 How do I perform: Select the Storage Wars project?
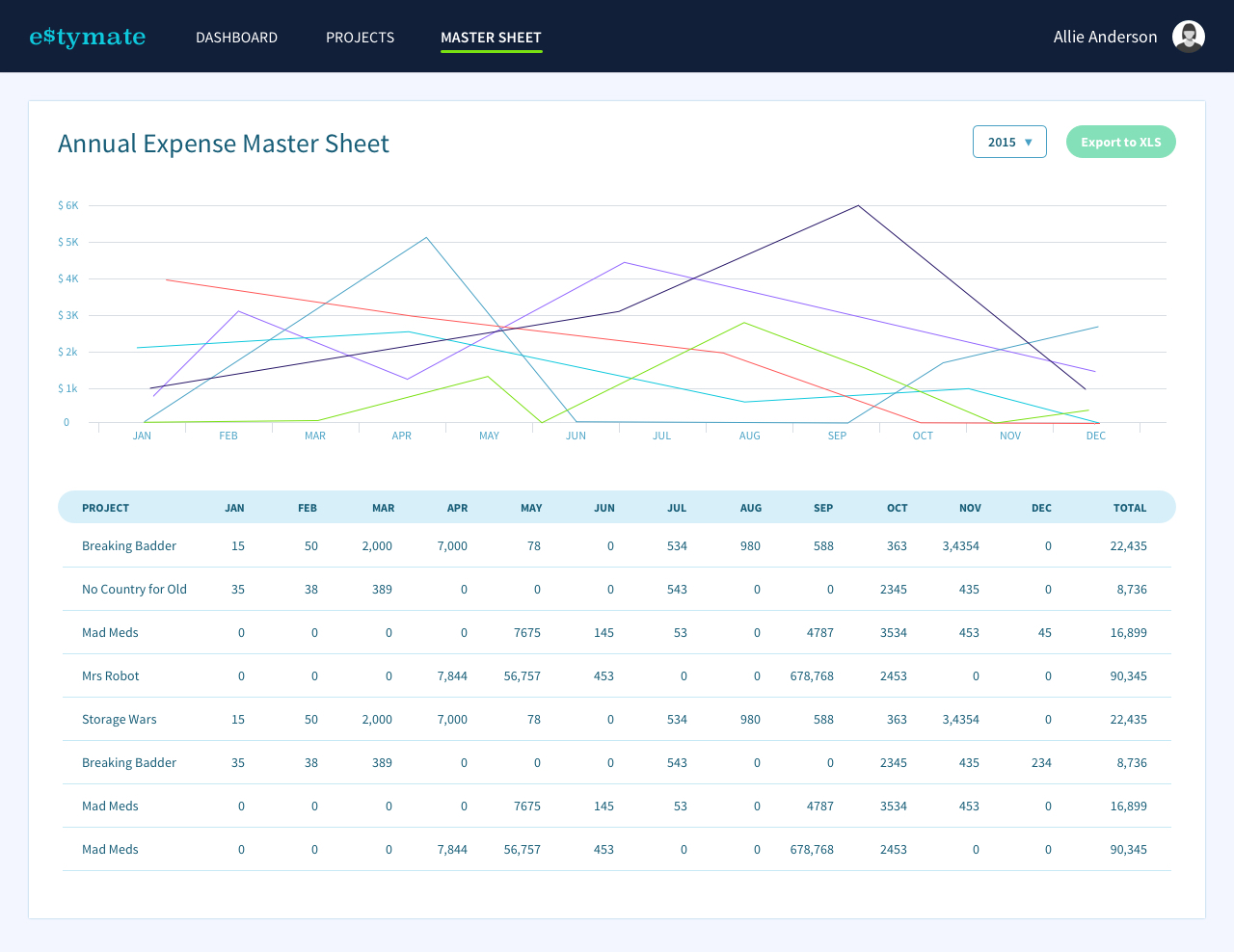click(119, 719)
